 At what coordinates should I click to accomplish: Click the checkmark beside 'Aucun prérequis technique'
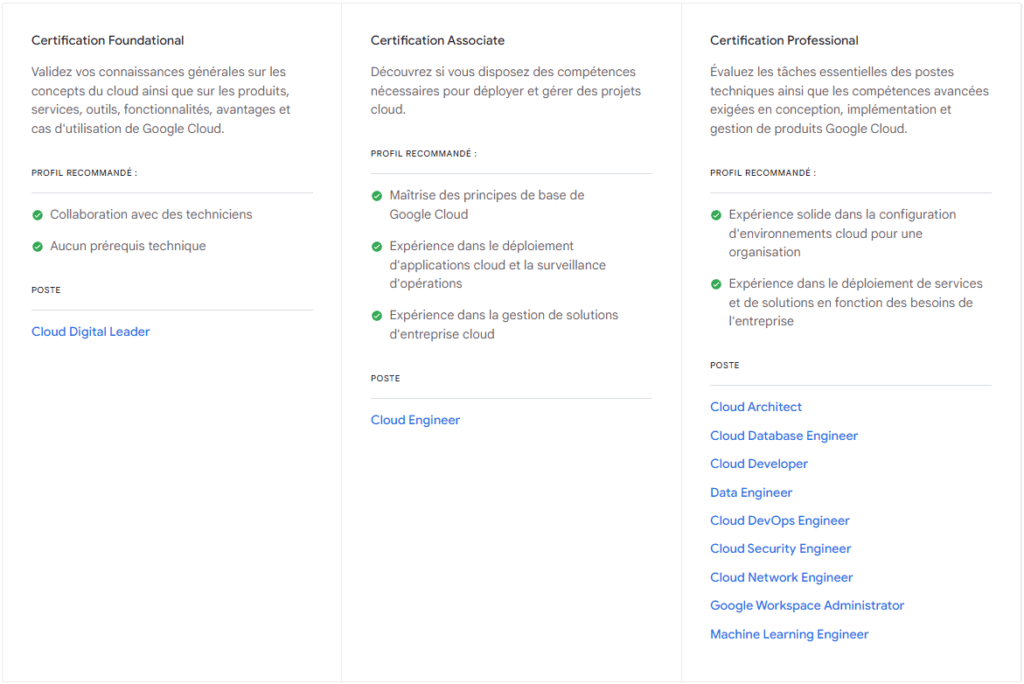coord(38,244)
